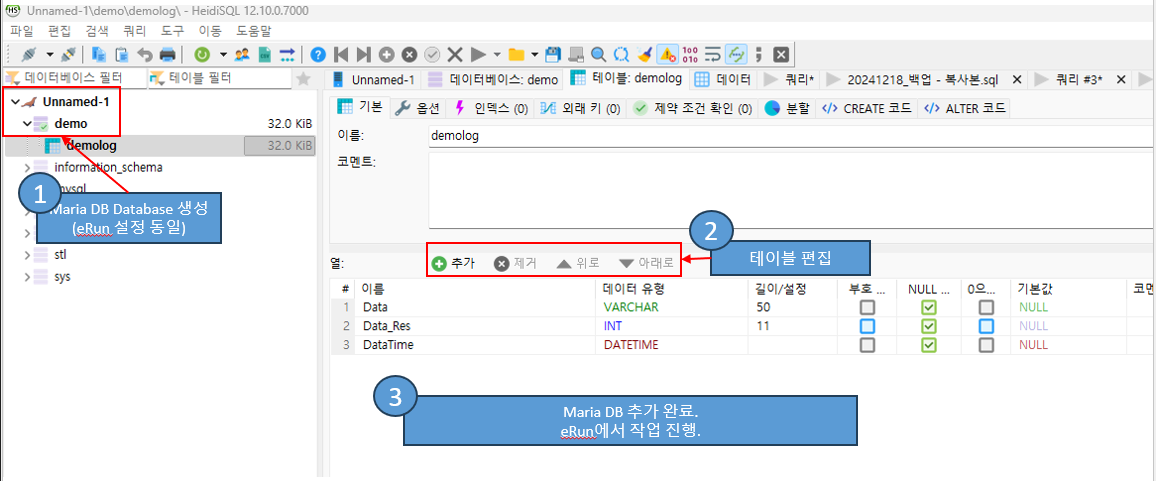Switch to the 인덱스 (0) tab
Image resolution: width=1156 pixels, height=481 pixels.
(492, 108)
